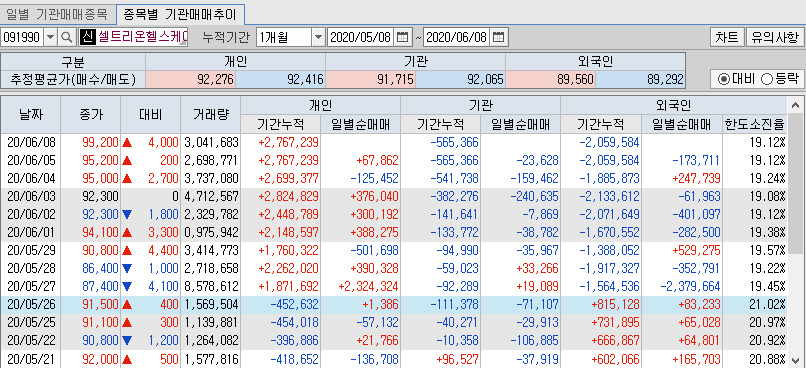Click 기관 daily net value -240,635
806x368 pixels.
pyautogui.click(x=535, y=196)
